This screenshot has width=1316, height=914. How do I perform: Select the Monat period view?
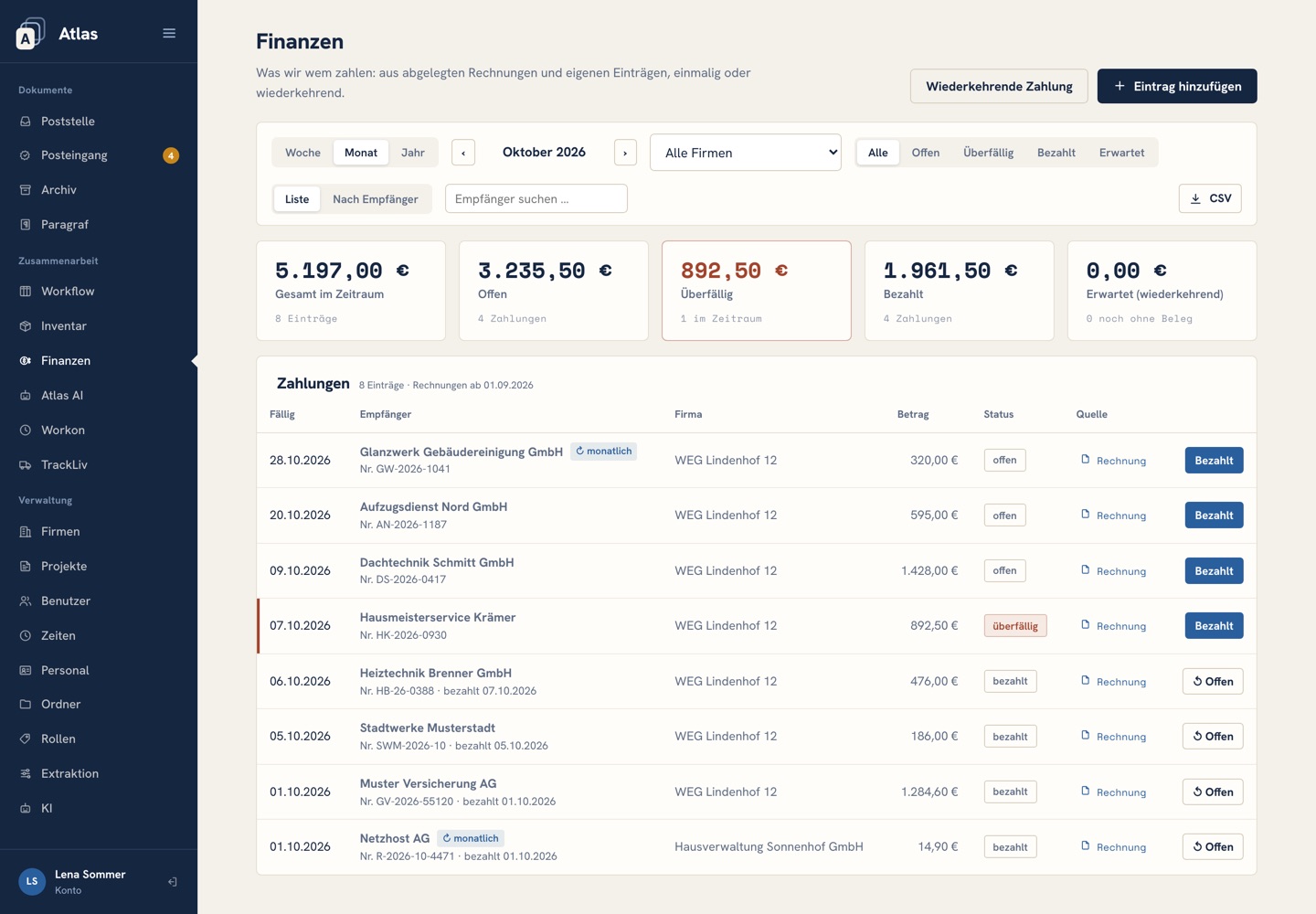pos(361,153)
